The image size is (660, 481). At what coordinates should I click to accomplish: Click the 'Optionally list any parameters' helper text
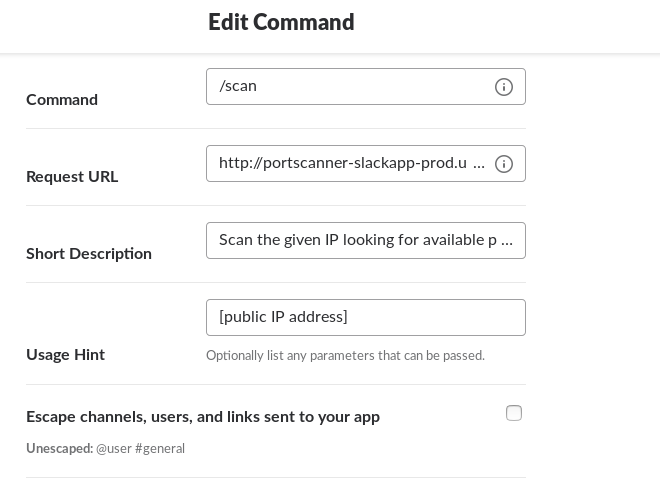(345, 356)
